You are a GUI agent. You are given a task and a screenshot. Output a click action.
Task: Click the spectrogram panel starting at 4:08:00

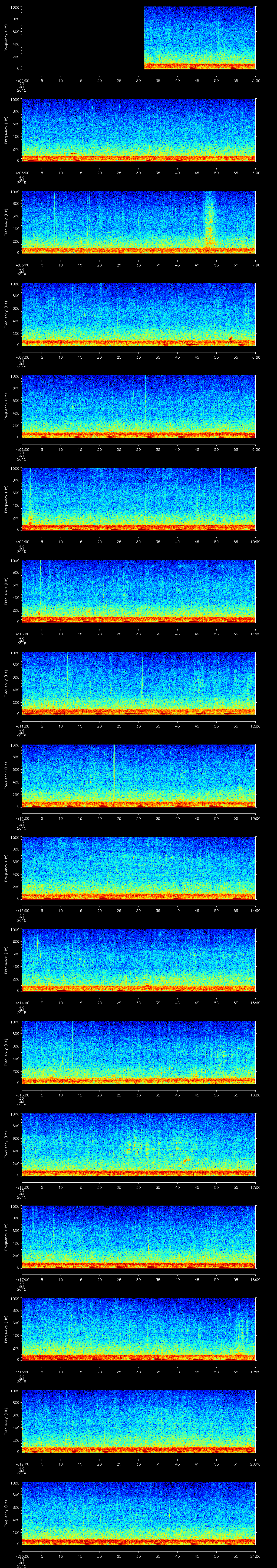(139, 407)
